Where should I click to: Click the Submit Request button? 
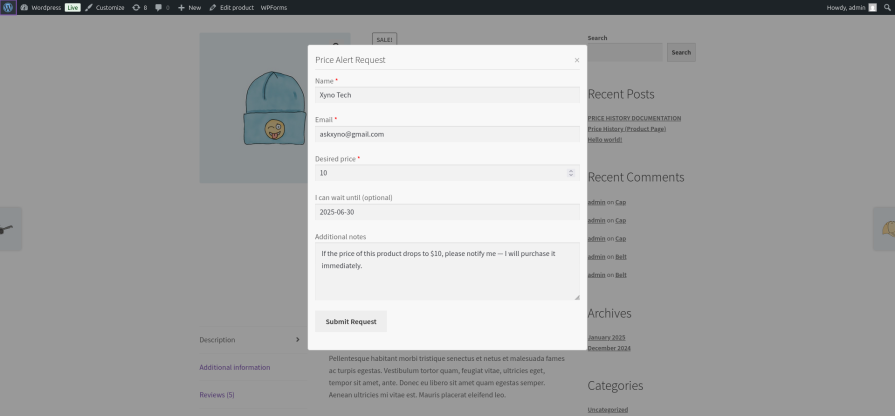350,321
